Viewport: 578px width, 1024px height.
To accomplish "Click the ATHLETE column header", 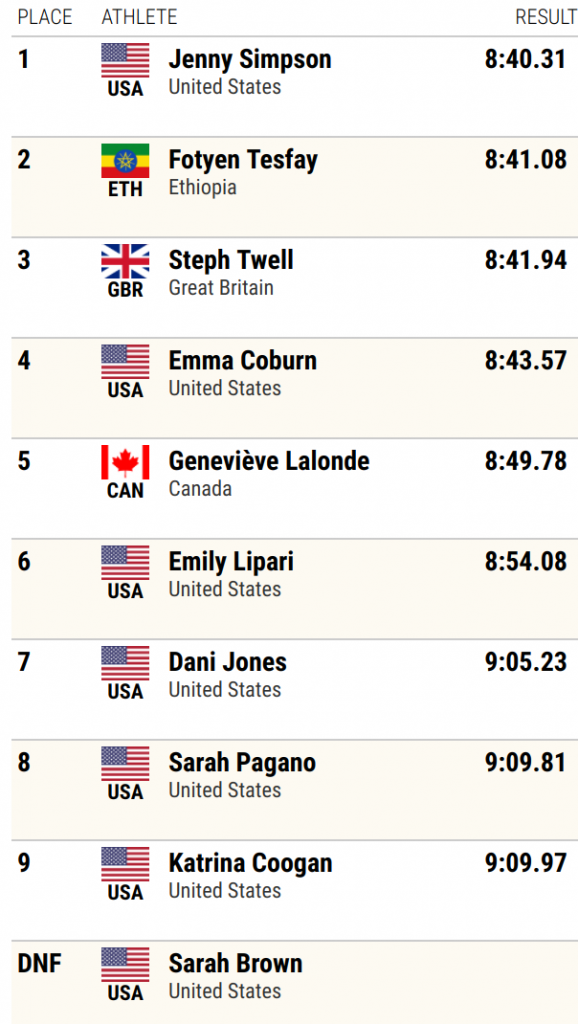I will tap(139, 17).
